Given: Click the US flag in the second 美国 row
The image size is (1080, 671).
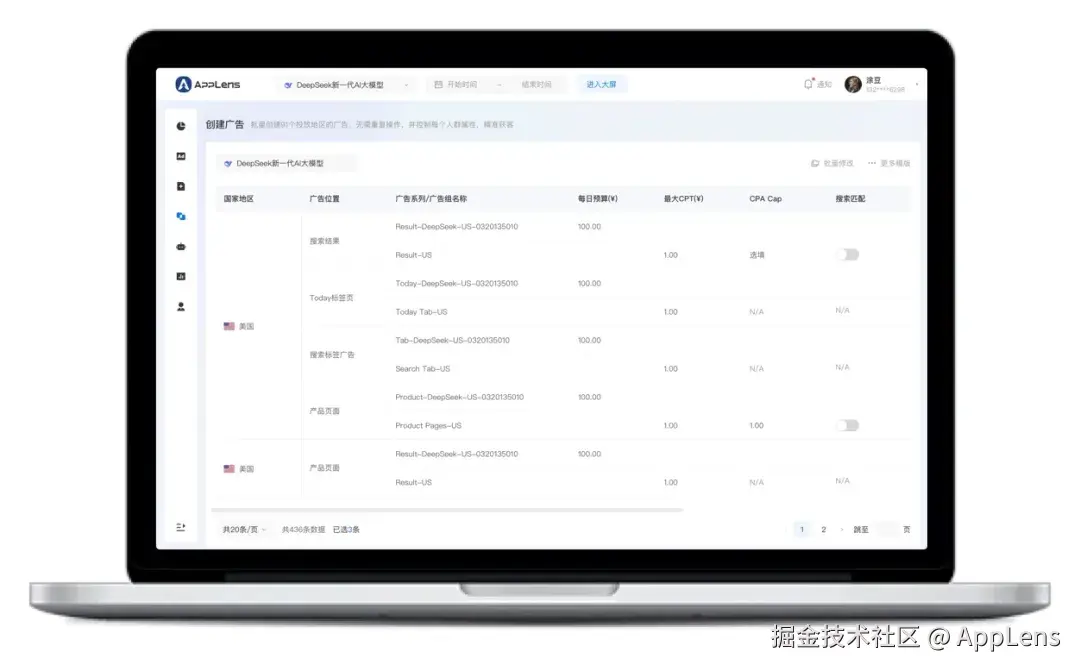Looking at the screenshot, I should tap(229, 468).
